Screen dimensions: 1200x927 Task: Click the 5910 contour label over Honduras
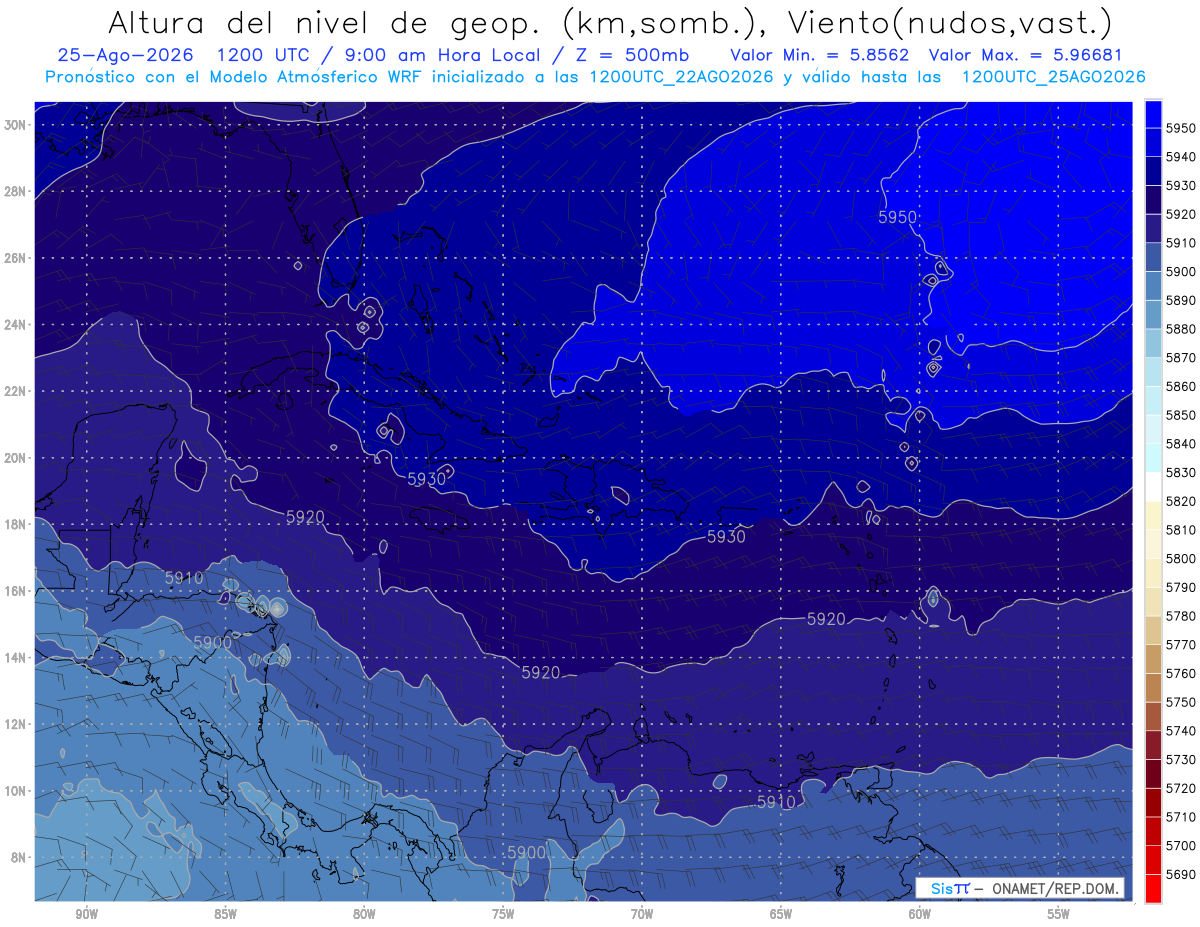click(x=184, y=578)
